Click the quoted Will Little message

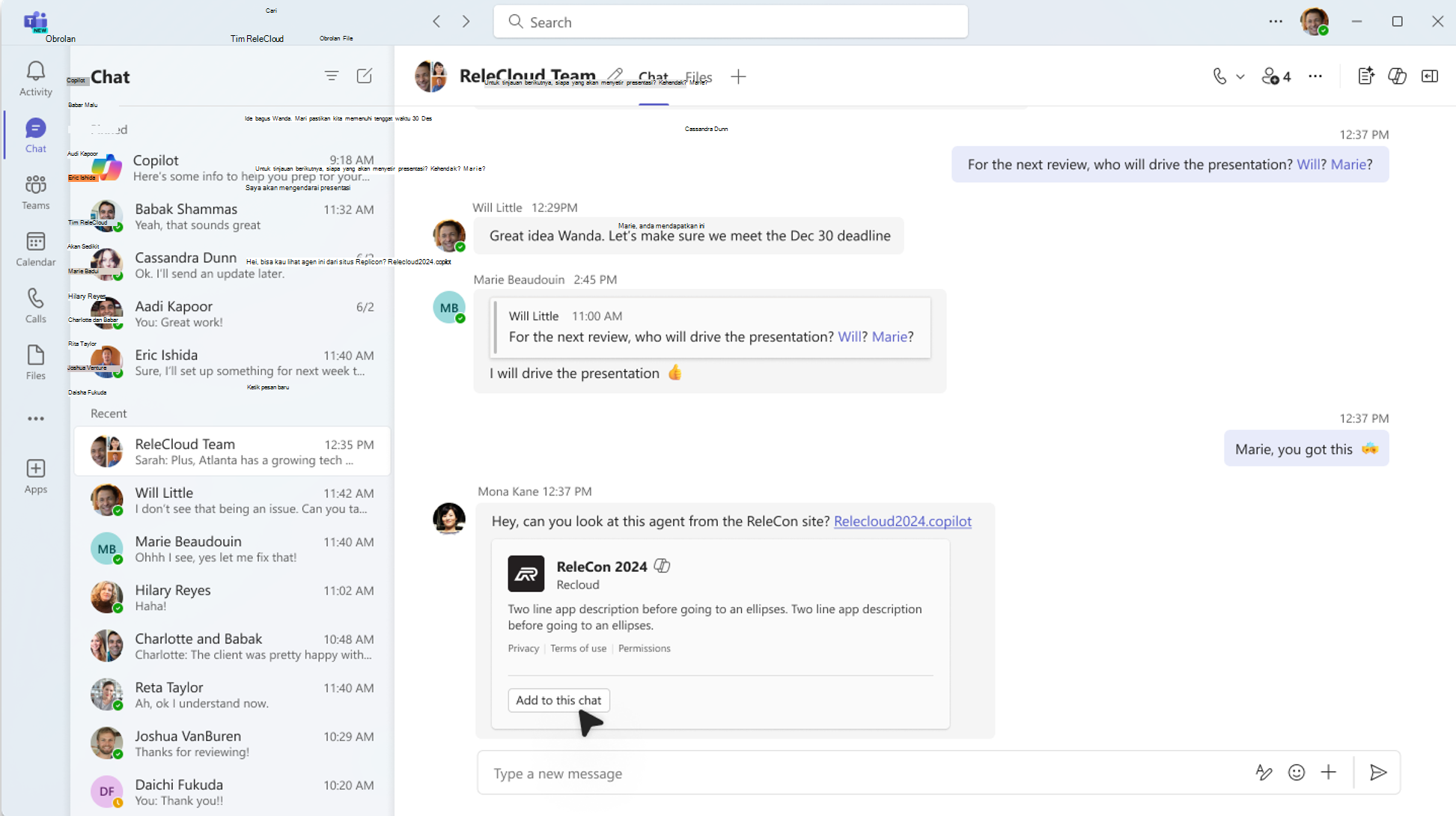click(x=711, y=327)
